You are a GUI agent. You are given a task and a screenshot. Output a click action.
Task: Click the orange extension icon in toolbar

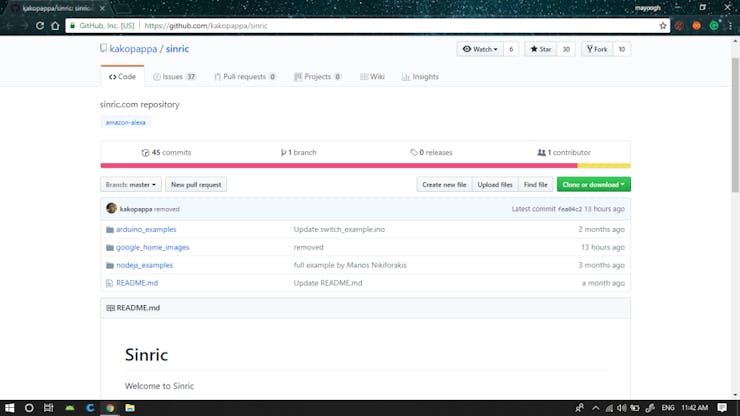point(697,26)
